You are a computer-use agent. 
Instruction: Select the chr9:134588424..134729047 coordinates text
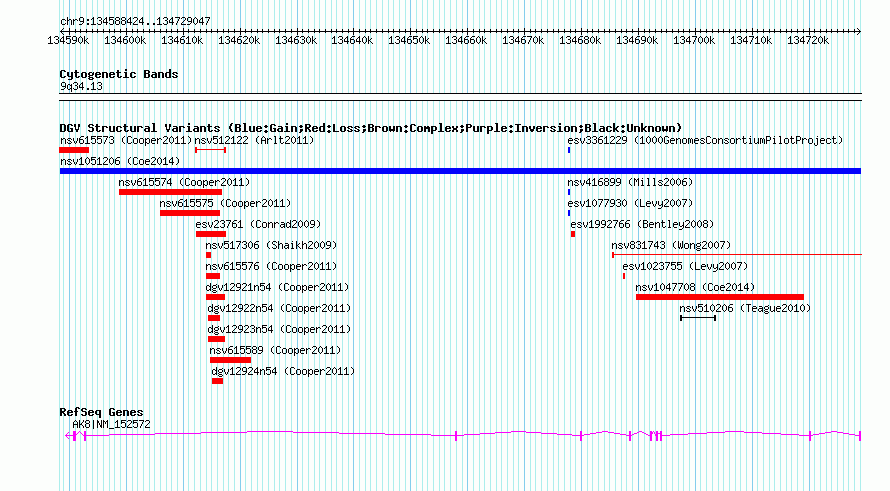pyautogui.click(x=135, y=21)
